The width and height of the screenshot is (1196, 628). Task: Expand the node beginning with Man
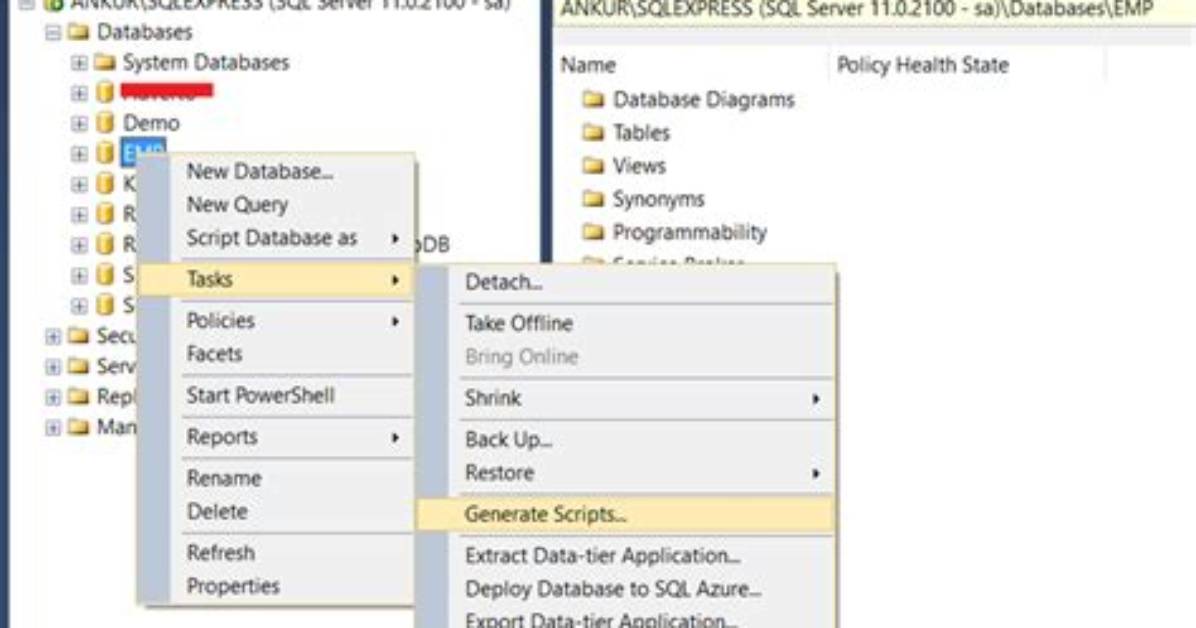(x=53, y=428)
